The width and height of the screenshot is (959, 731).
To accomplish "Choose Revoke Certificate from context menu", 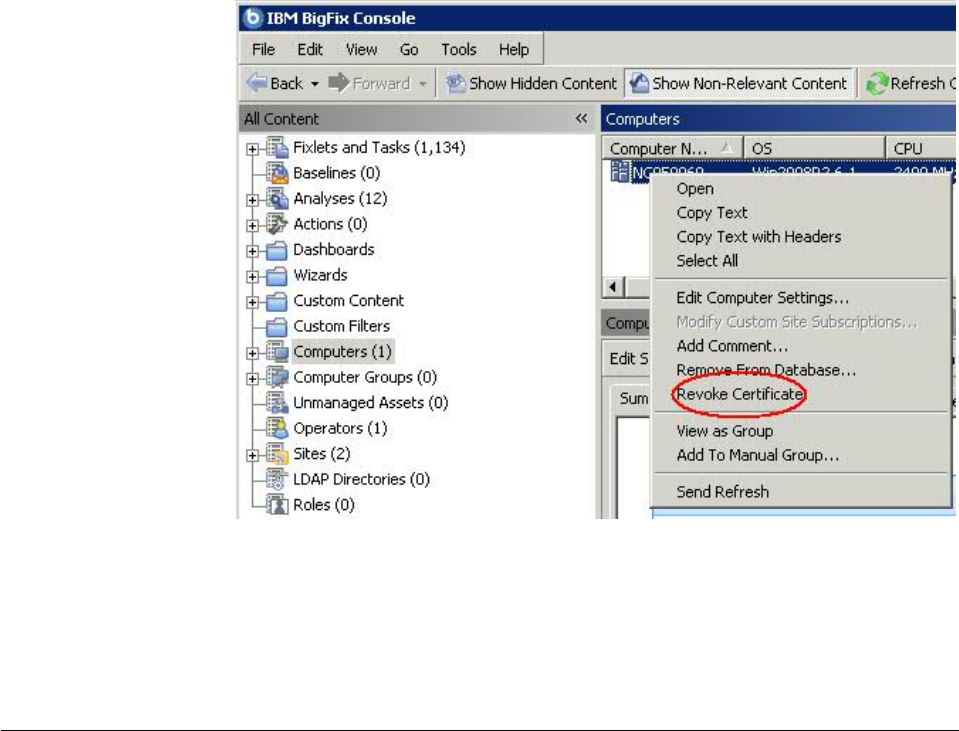I will [802, 395].
